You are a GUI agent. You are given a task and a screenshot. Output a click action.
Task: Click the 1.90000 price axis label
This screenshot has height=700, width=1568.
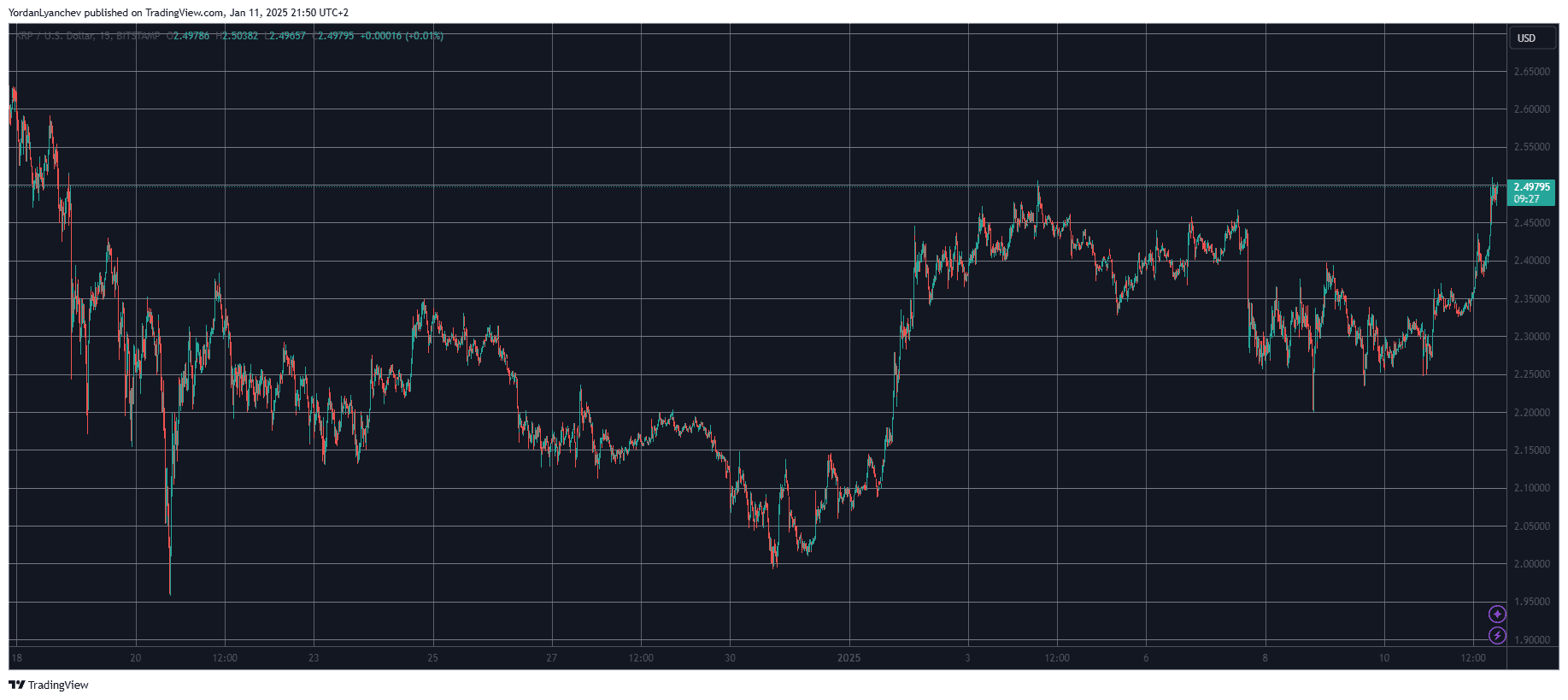1531,640
